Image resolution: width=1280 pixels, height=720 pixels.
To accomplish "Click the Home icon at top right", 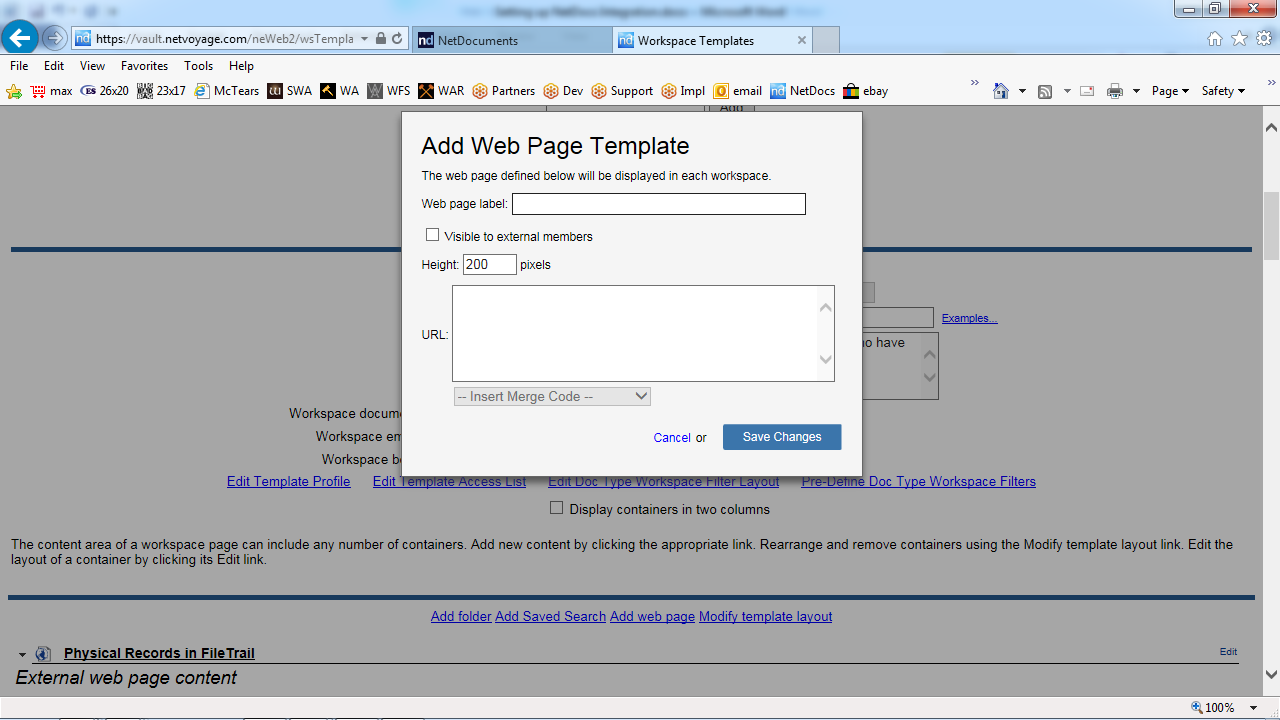I will [x=1215, y=38].
